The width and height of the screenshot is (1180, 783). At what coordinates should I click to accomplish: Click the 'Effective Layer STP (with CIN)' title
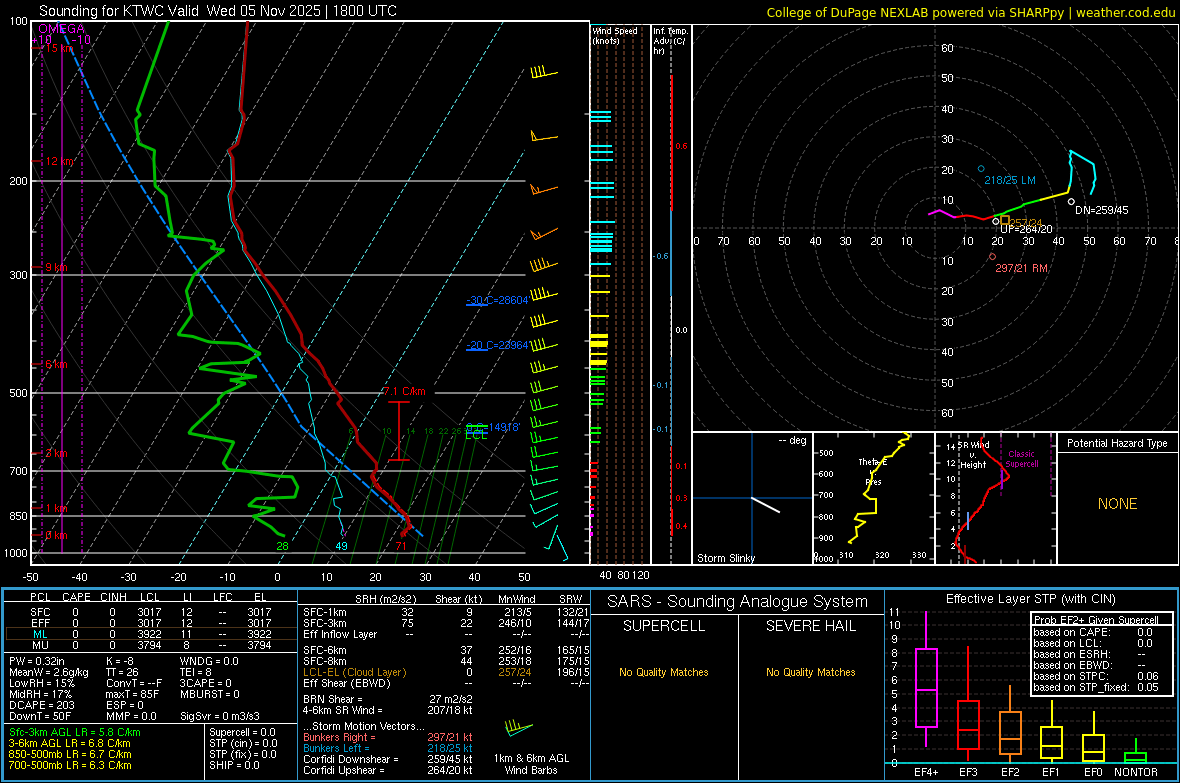click(x=1030, y=599)
